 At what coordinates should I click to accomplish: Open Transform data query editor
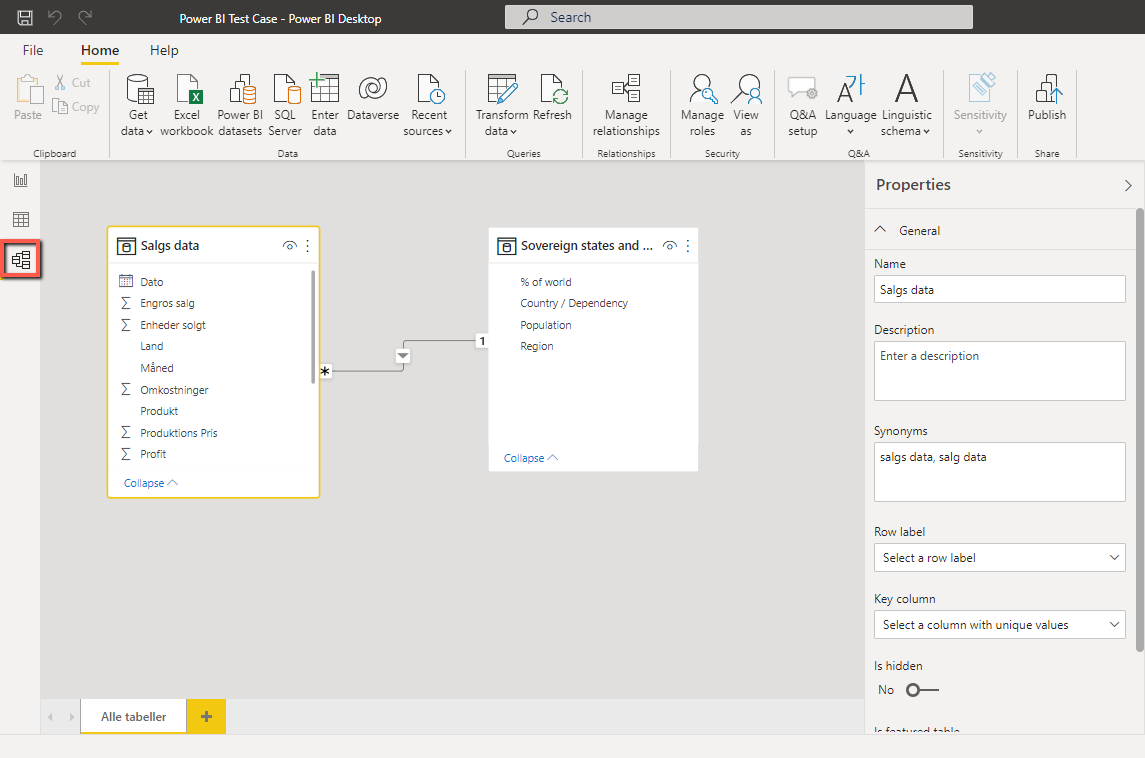[502, 105]
